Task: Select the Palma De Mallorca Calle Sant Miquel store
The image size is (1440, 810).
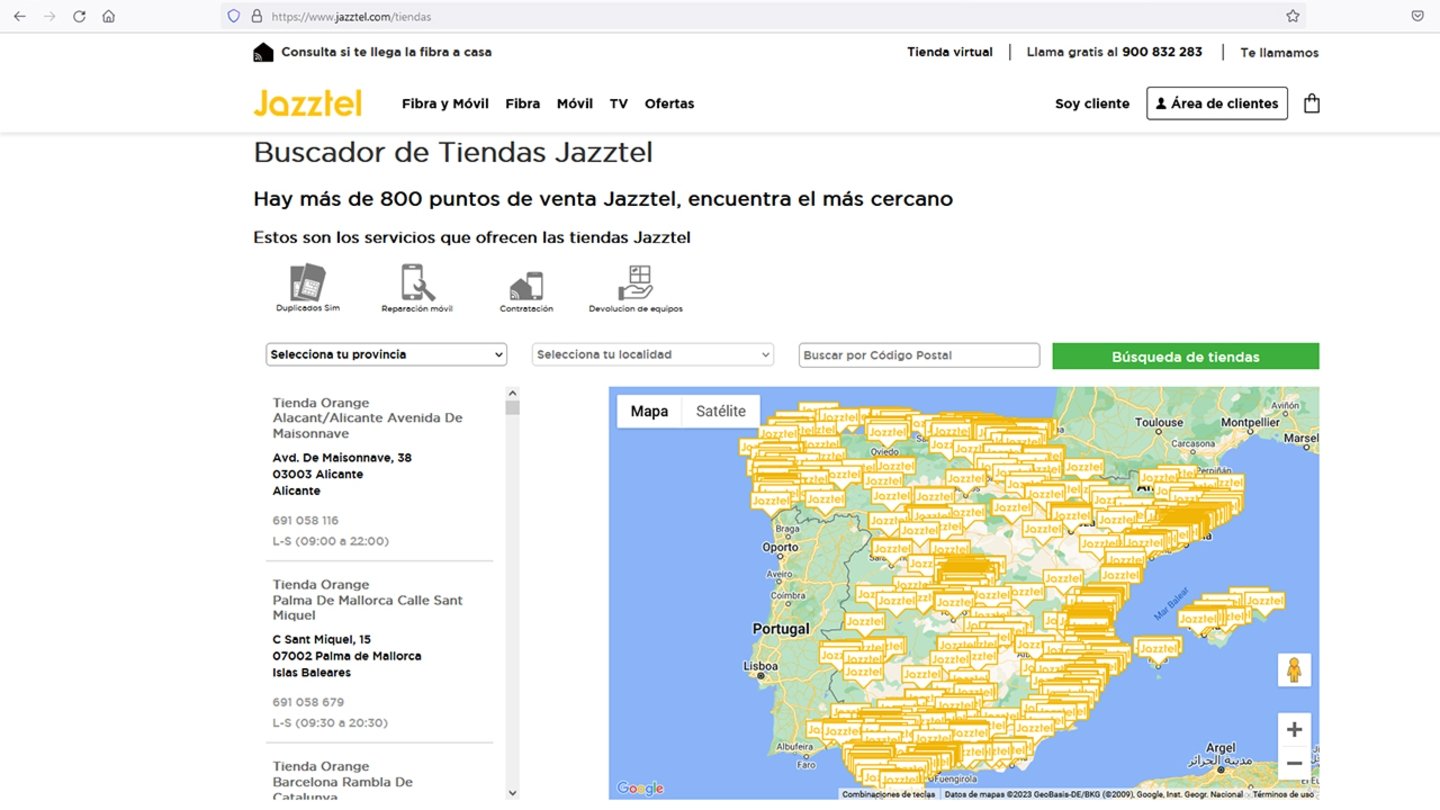Action: [368, 600]
